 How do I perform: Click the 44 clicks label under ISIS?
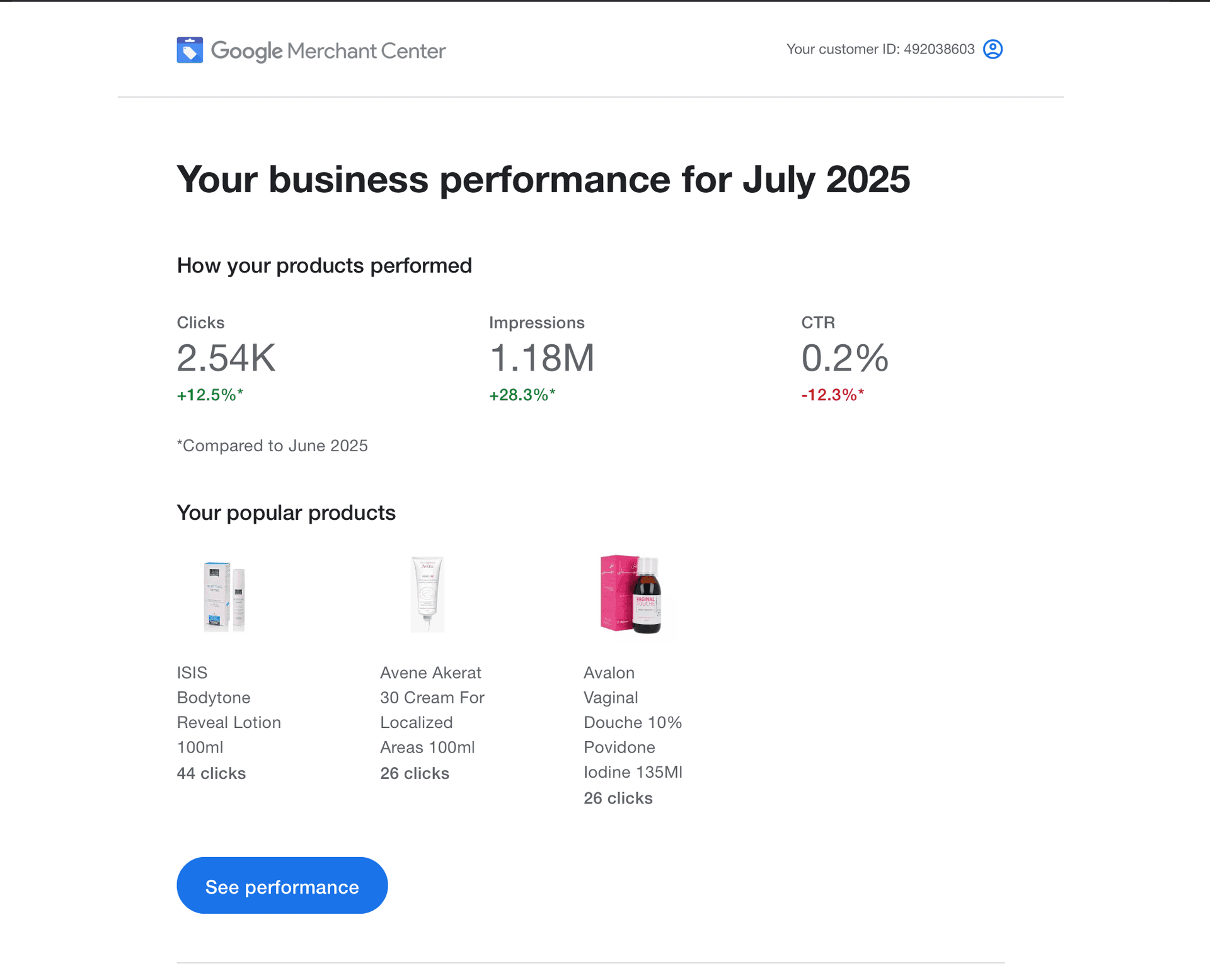(x=211, y=773)
